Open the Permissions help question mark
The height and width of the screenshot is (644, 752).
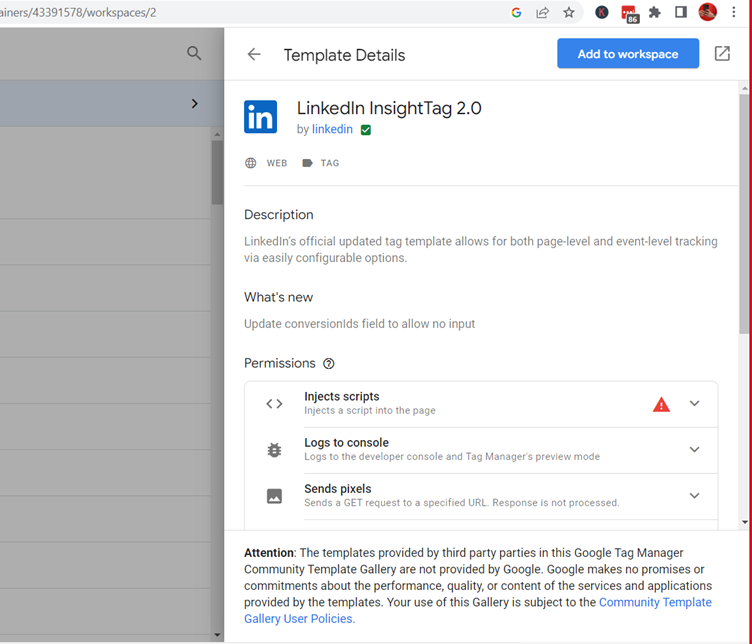click(x=329, y=363)
